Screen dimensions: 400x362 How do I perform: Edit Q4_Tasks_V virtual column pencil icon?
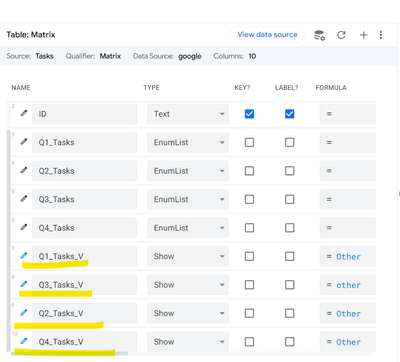(x=24, y=341)
